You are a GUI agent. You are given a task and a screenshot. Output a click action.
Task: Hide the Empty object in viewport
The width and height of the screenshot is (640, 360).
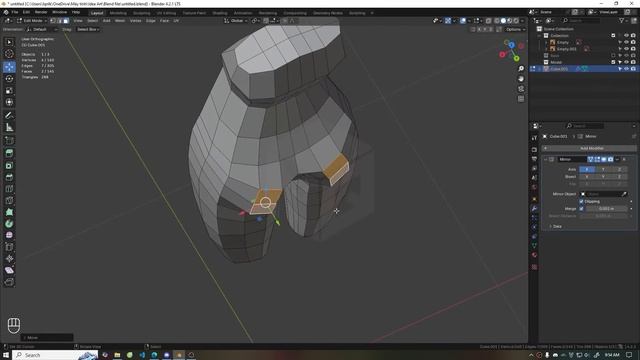click(x=627, y=42)
